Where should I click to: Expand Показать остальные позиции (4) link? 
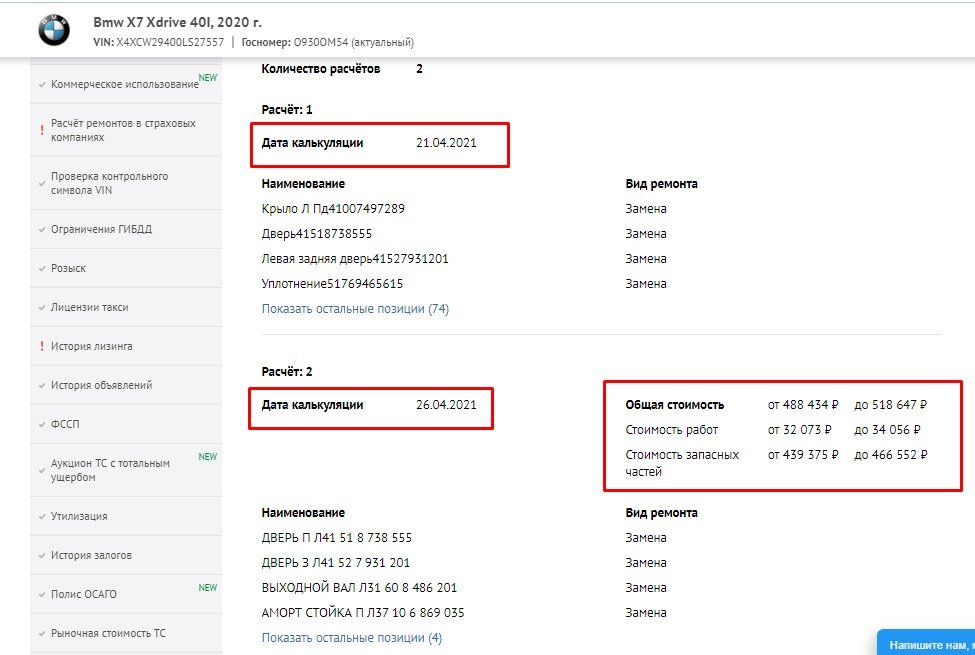352,638
